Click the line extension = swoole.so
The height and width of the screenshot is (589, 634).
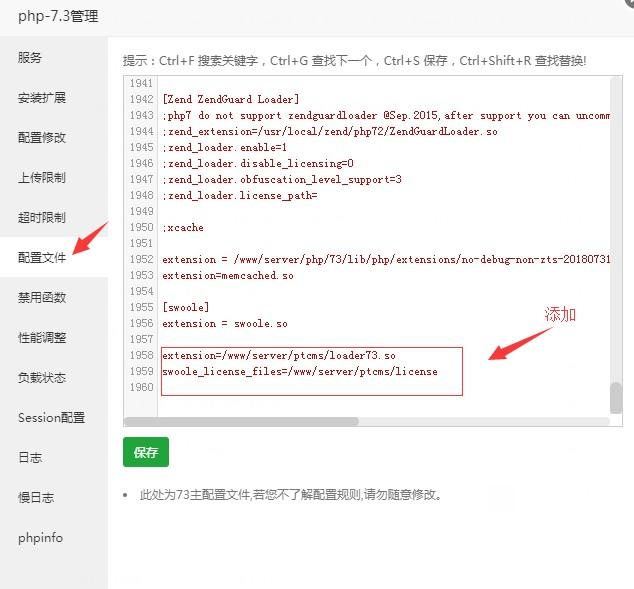point(225,323)
